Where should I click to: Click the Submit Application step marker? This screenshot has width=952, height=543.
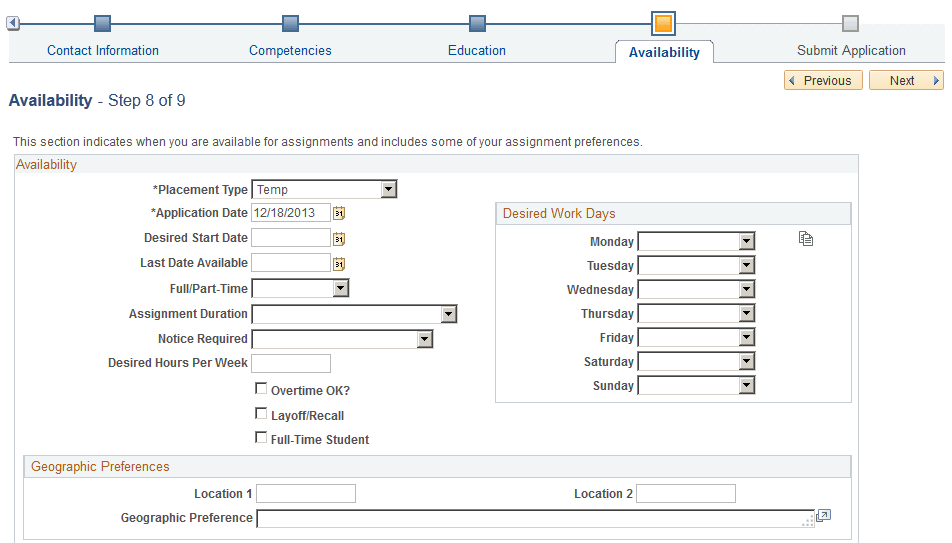pos(850,24)
